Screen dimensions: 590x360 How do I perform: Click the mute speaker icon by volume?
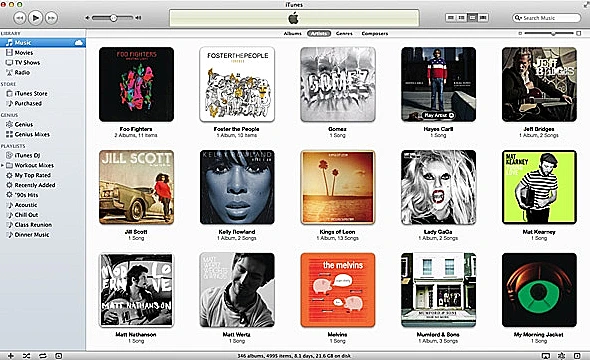click(x=87, y=18)
